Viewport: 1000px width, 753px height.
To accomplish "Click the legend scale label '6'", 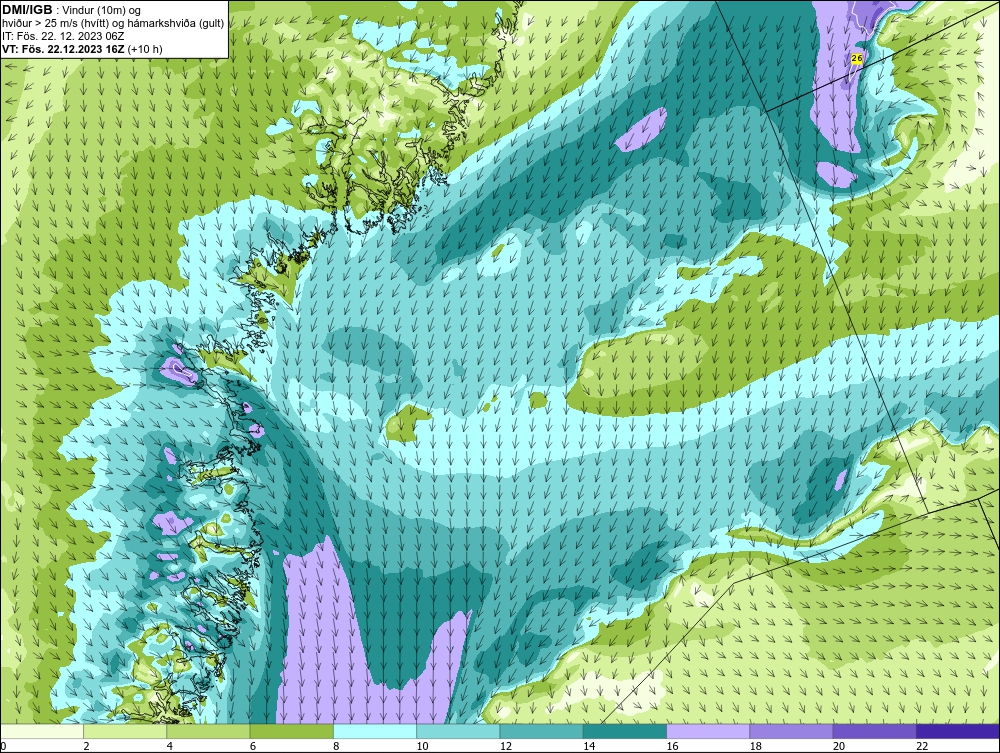I will point(253,746).
